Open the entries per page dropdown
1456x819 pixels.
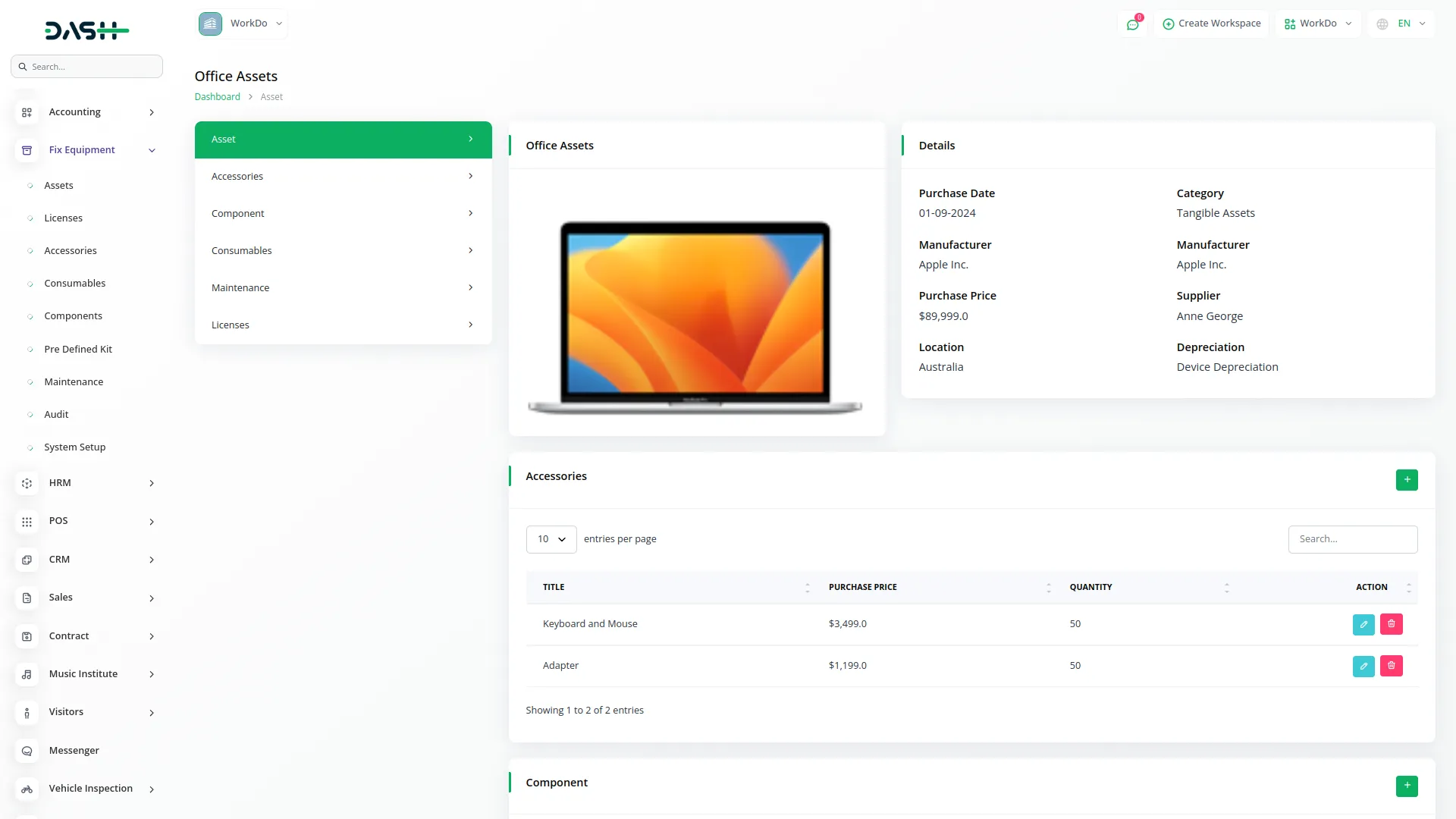pyautogui.click(x=551, y=539)
